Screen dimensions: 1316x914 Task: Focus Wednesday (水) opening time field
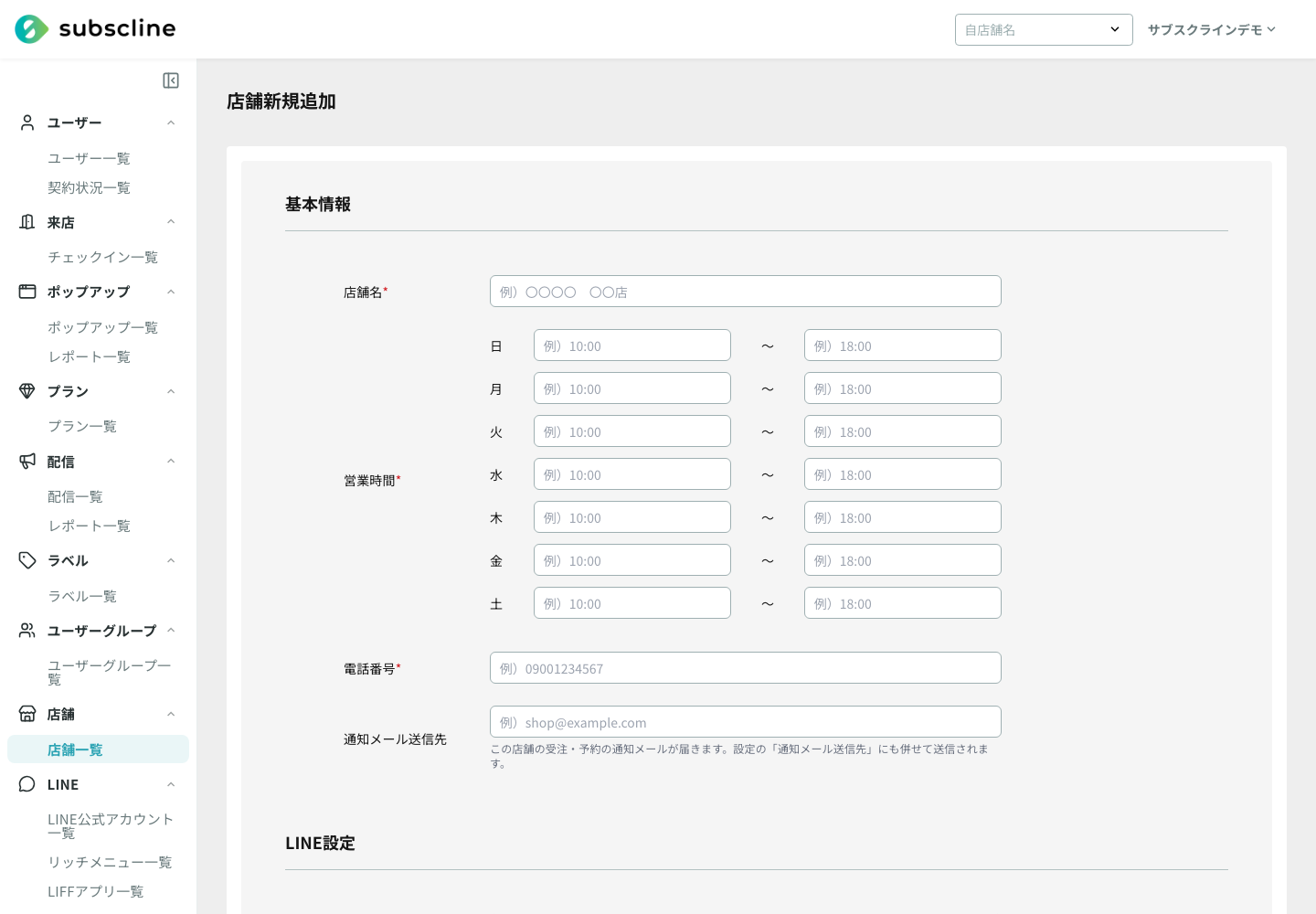632,474
